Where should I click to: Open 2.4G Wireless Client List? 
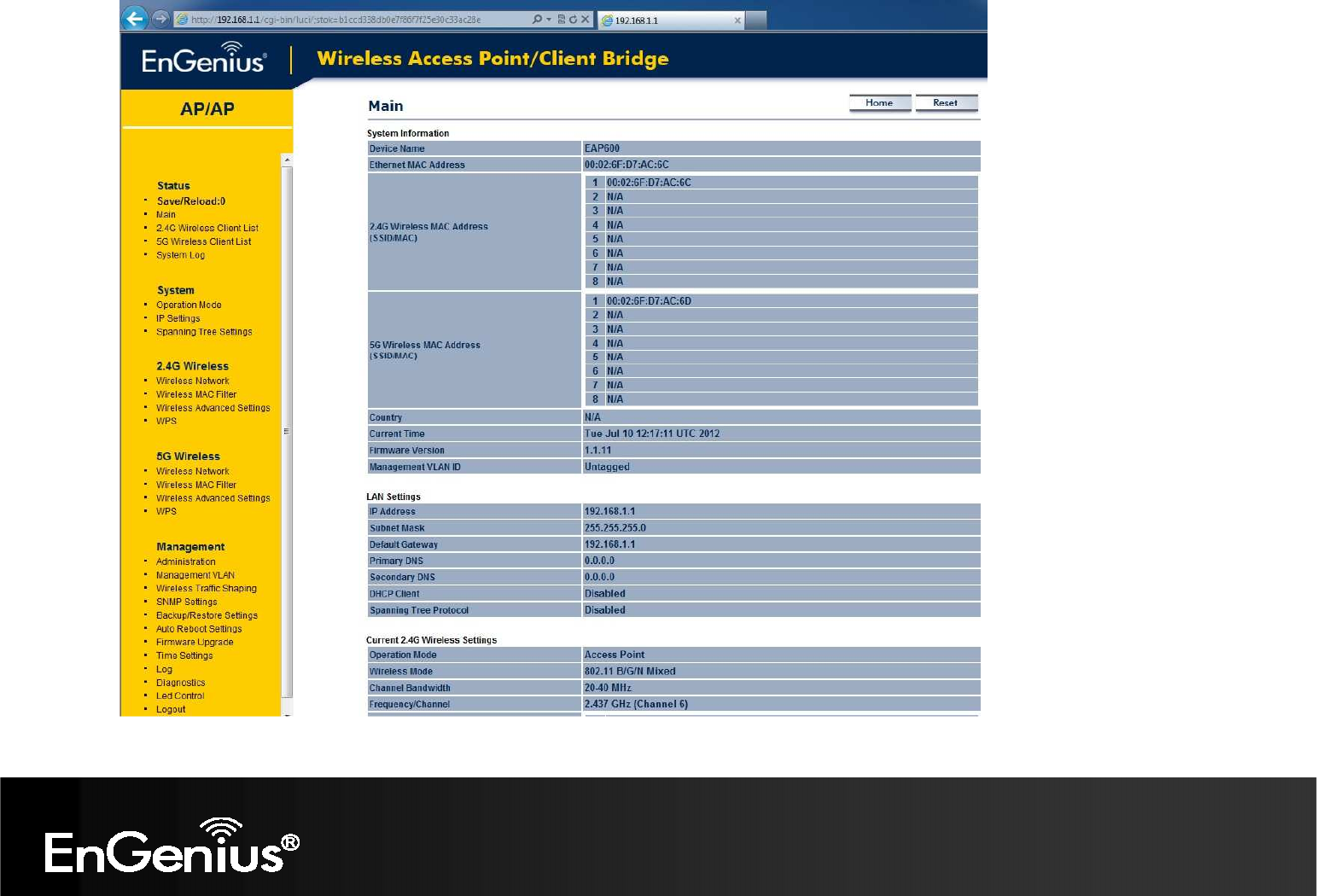point(207,229)
